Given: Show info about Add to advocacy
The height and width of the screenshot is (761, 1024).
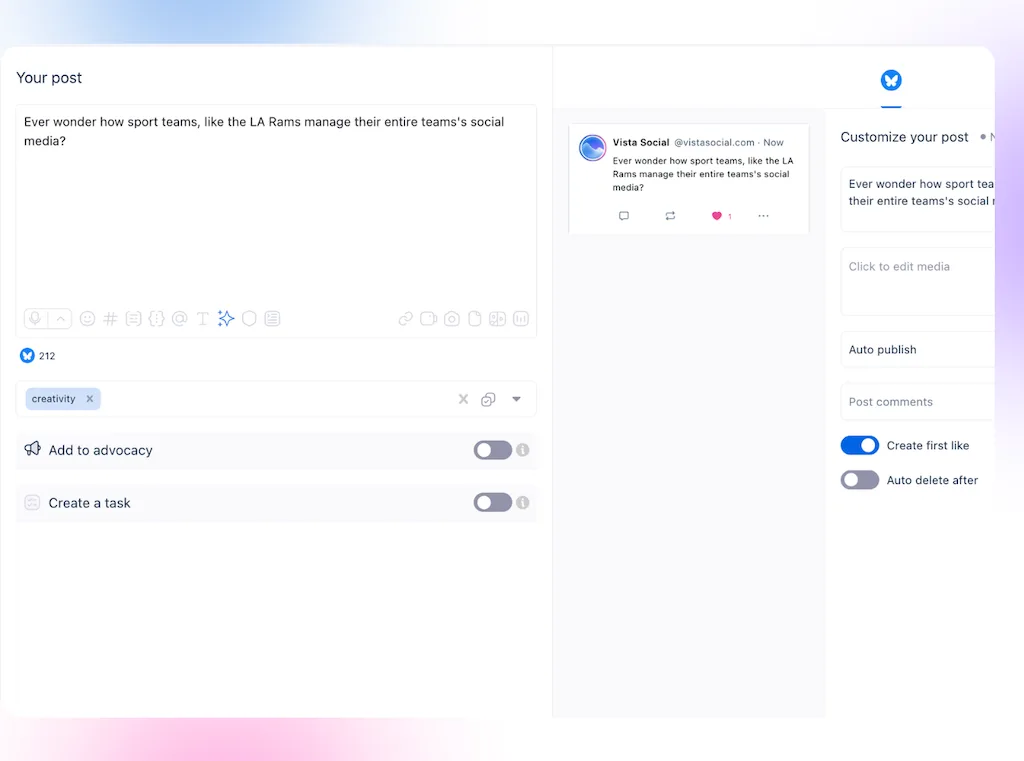Looking at the screenshot, I should tap(522, 450).
